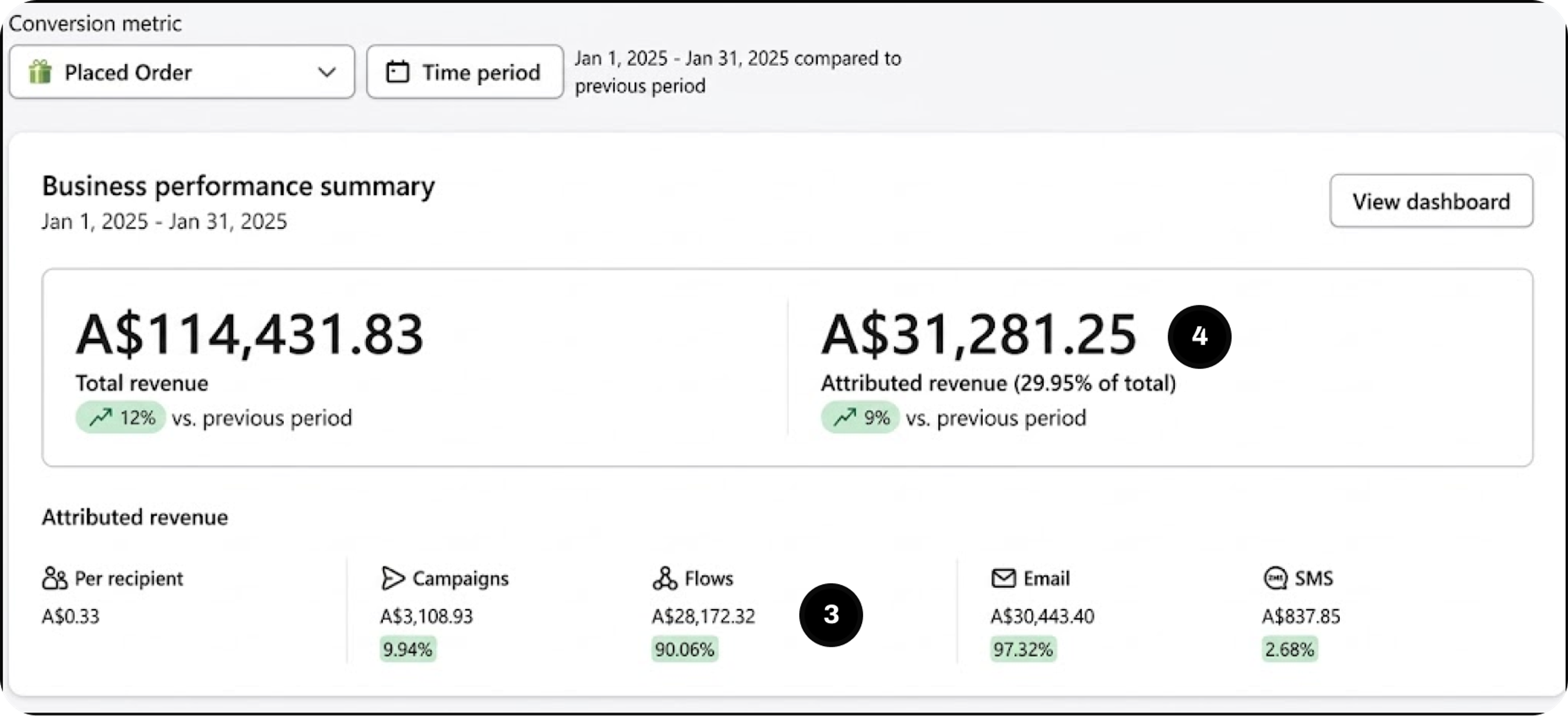Select the A$114,431.83 total revenue figure
The width and height of the screenshot is (1568, 716).
point(249,334)
